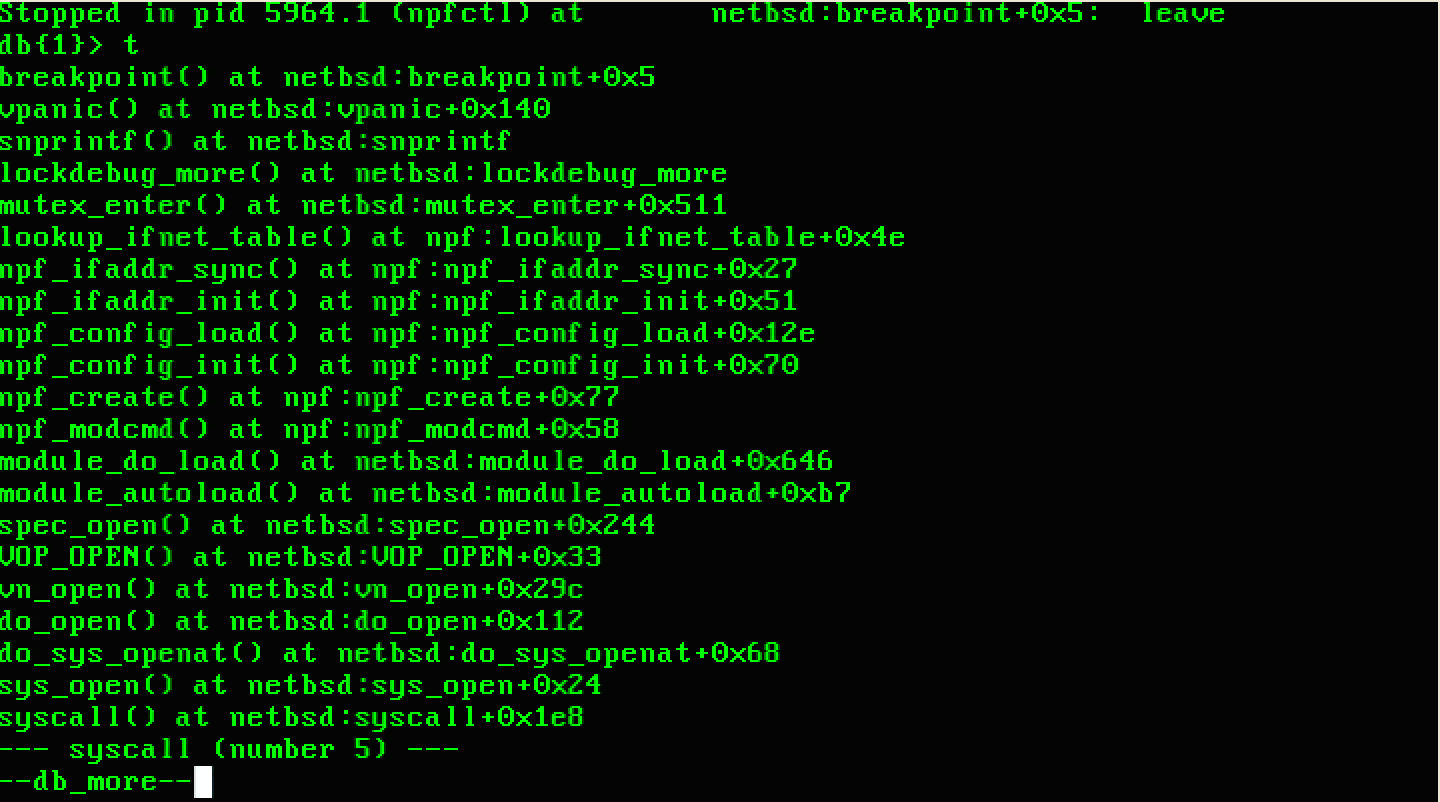Screen dimensions: 1440x802
Task: Click the vpanic() at netbsd:vpanic+0x140 line
Action: (275, 109)
